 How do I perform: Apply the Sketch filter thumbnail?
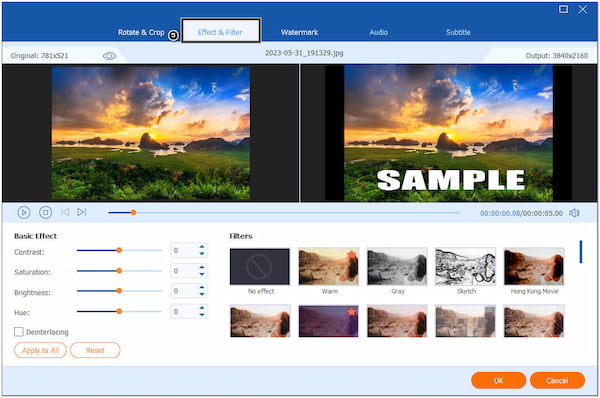[465, 267]
